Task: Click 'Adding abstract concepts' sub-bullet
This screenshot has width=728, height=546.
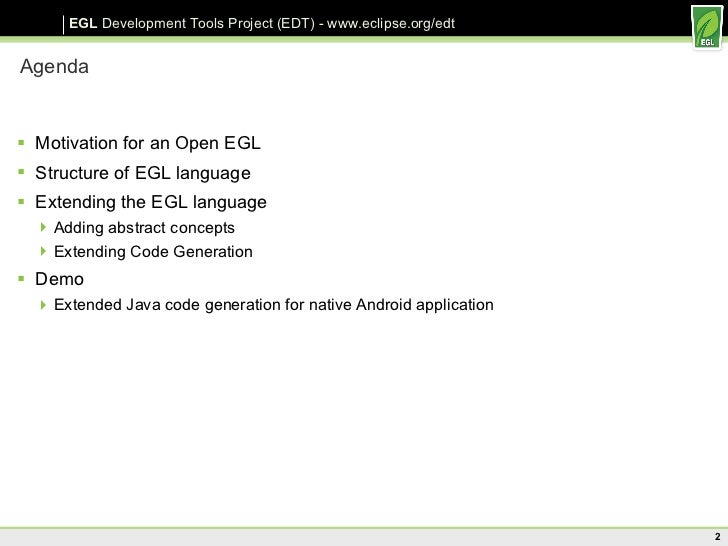Action: (144, 228)
